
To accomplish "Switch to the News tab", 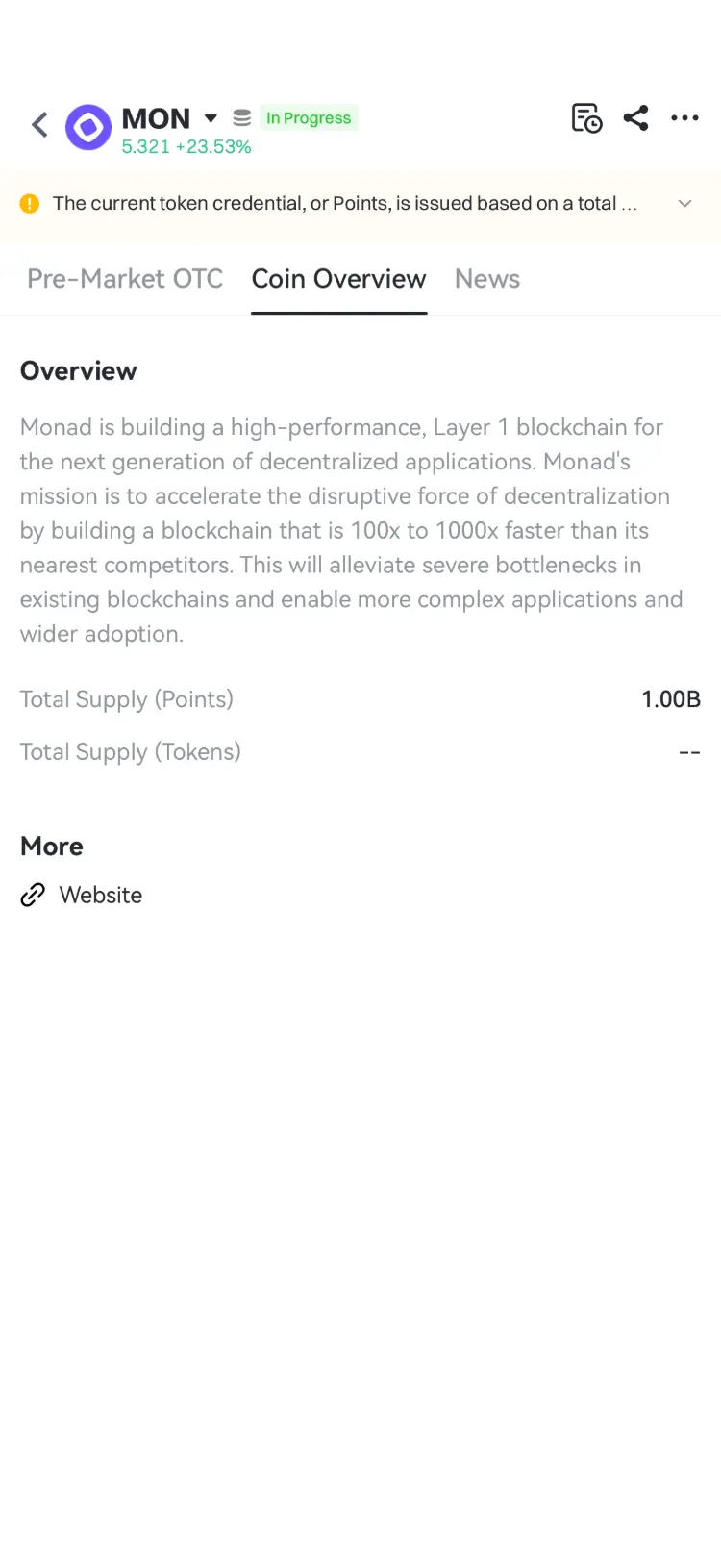I will [487, 279].
